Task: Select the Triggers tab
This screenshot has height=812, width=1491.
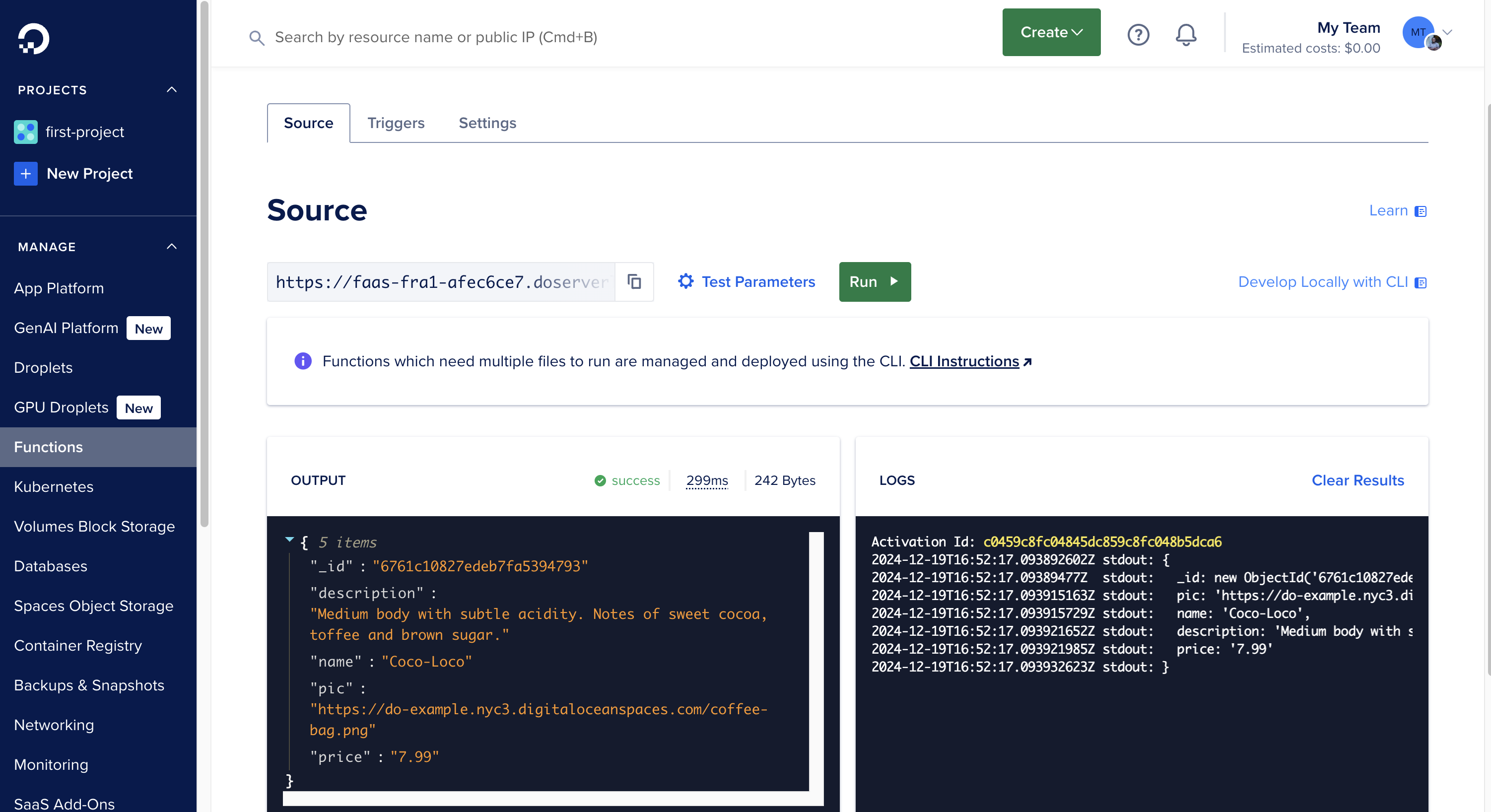Action: [x=396, y=123]
